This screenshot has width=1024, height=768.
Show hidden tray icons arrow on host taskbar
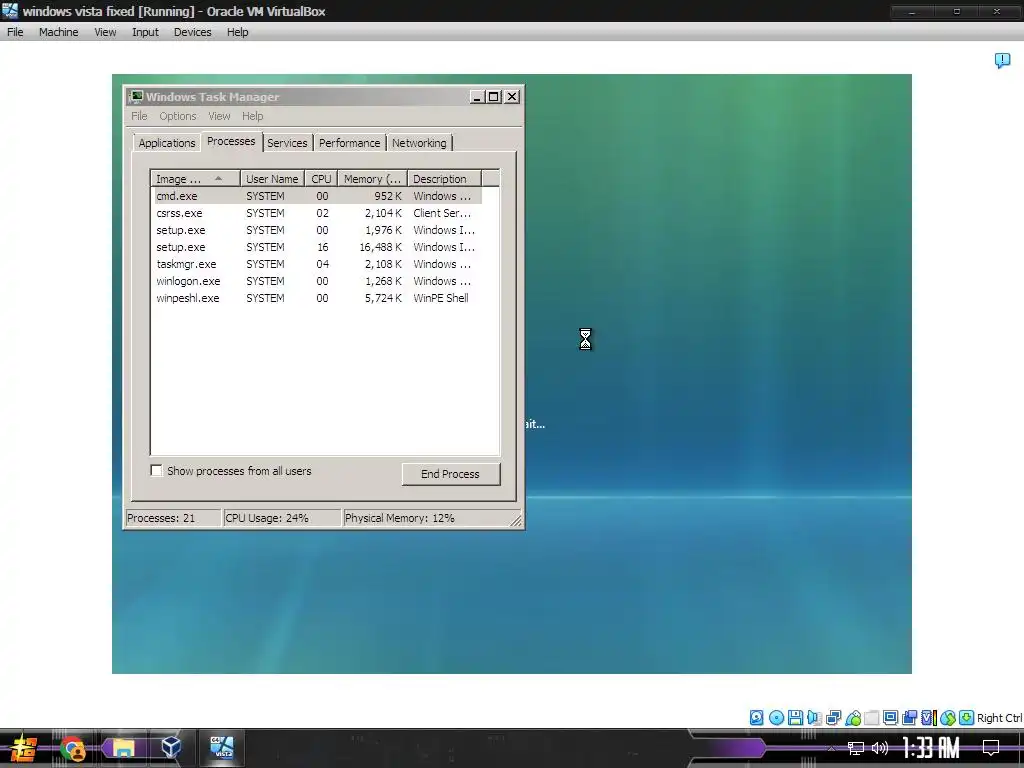831,748
